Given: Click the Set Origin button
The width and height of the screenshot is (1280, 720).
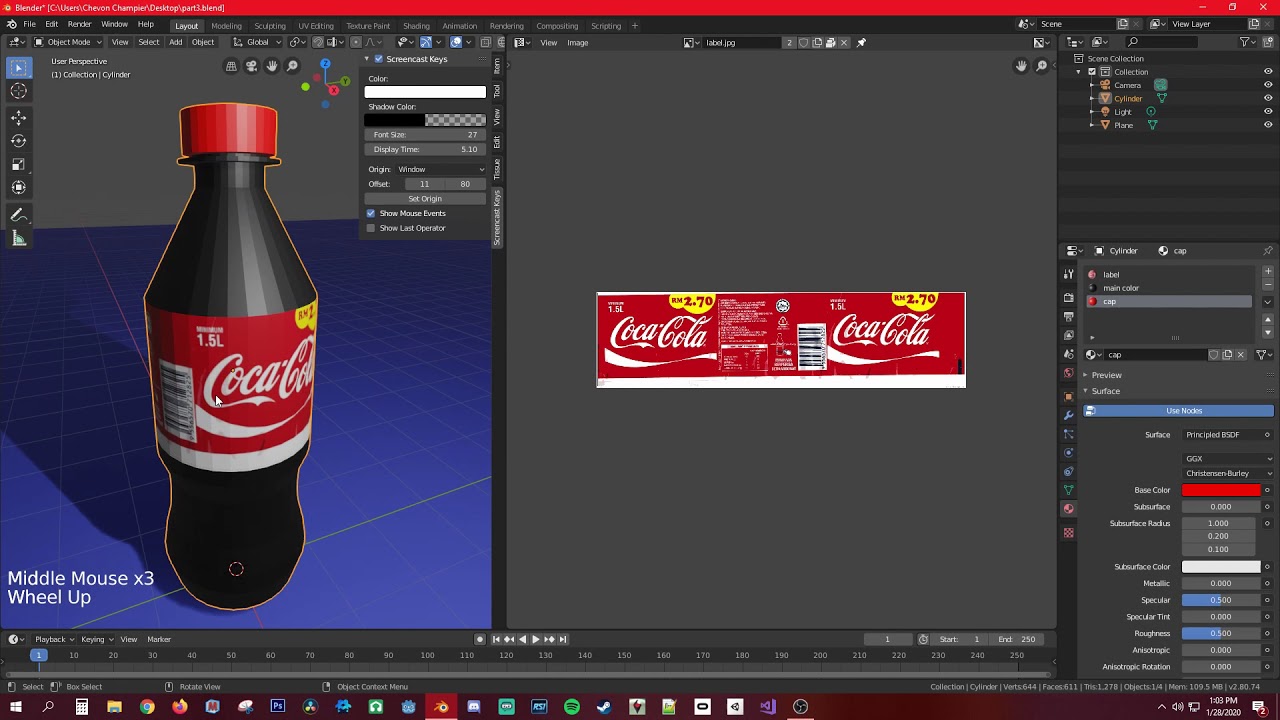Looking at the screenshot, I should tap(425, 198).
